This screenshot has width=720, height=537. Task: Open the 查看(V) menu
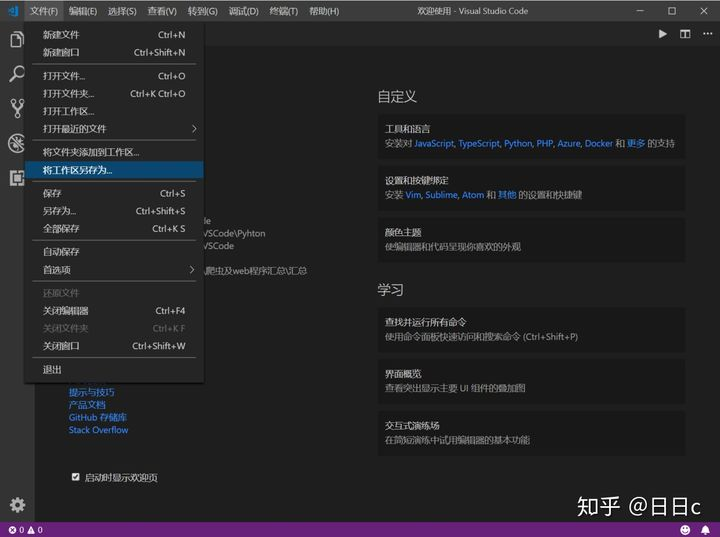(x=162, y=11)
